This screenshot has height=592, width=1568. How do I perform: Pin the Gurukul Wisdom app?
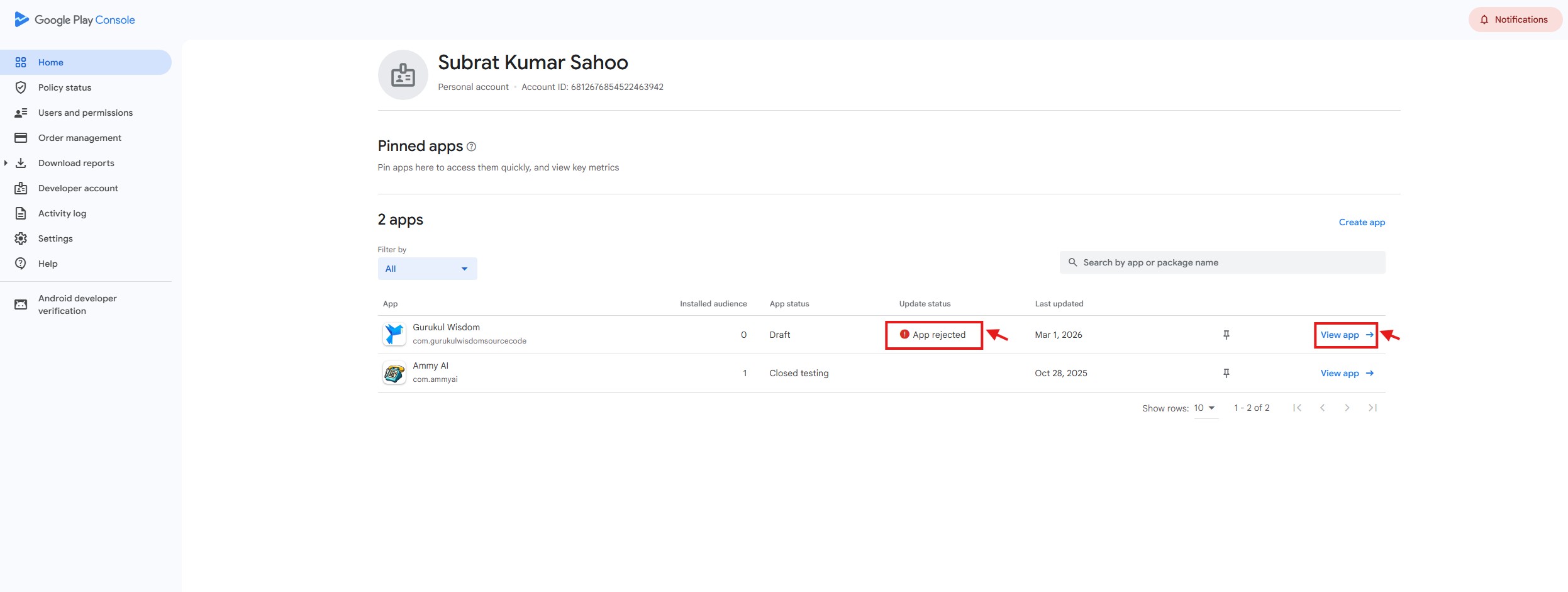point(1226,335)
